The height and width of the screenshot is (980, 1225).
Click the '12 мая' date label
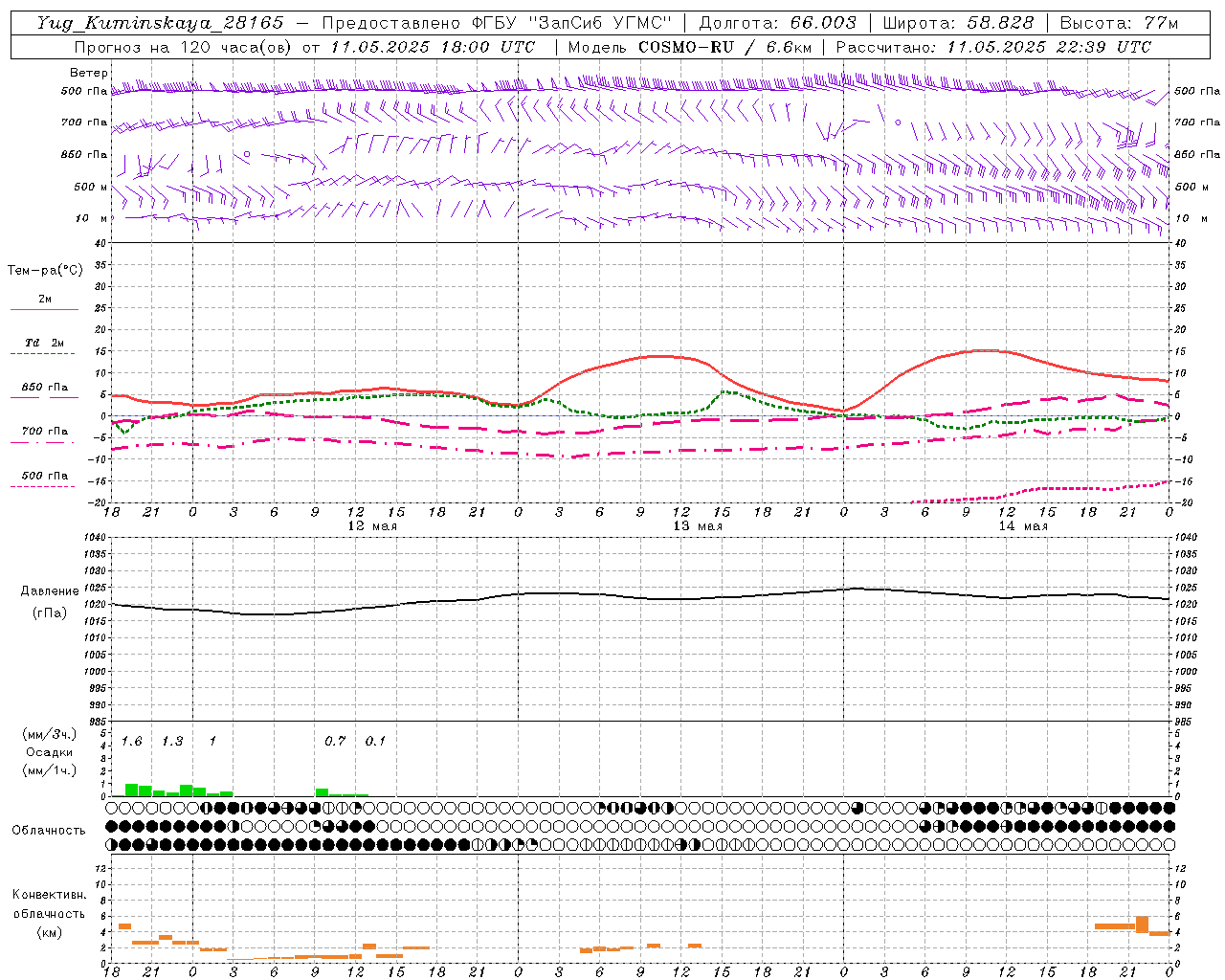371,526
